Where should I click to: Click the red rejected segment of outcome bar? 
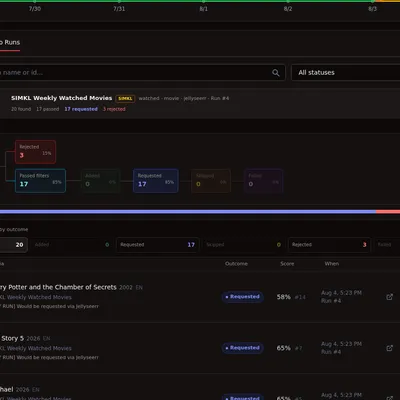click(x=388, y=212)
